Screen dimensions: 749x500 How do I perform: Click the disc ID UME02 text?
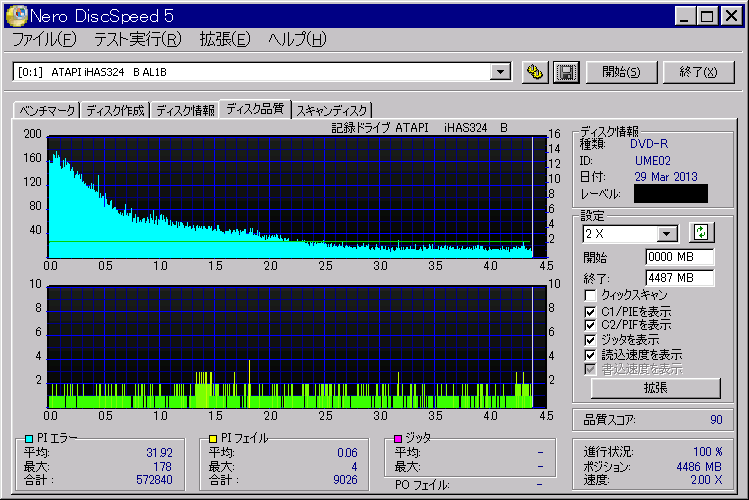pos(653,161)
